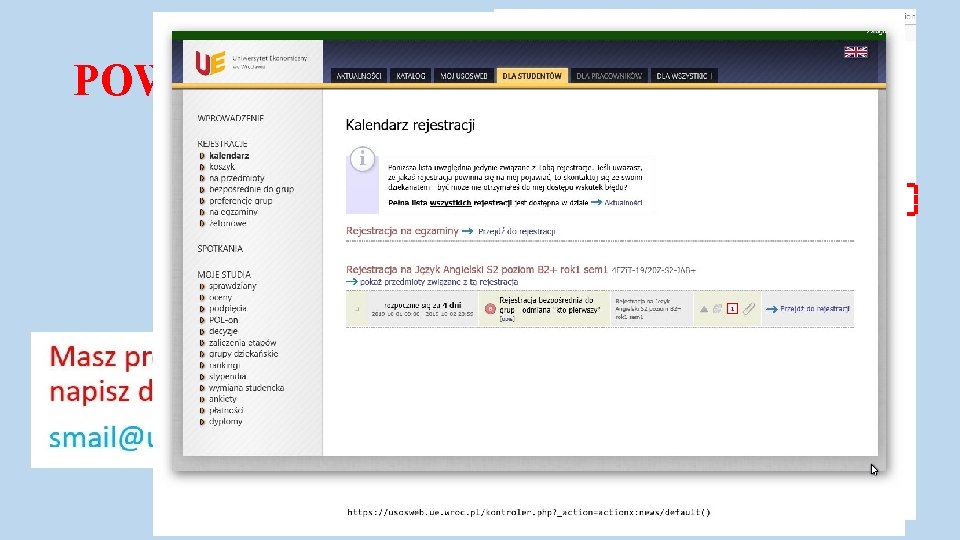The image size is (960, 540).
Task: Open the AKTUALNOŚCI tab
Action: [x=359, y=76]
